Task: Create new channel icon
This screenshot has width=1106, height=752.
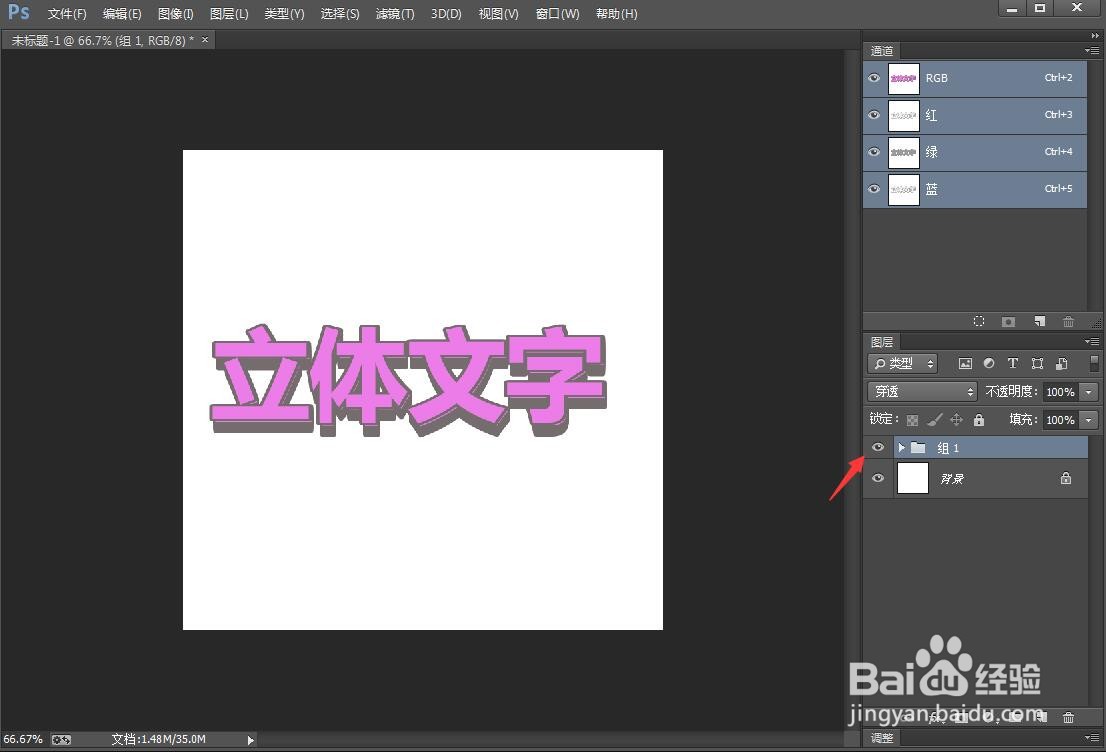Action: pyautogui.click(x=1040, y=322)
